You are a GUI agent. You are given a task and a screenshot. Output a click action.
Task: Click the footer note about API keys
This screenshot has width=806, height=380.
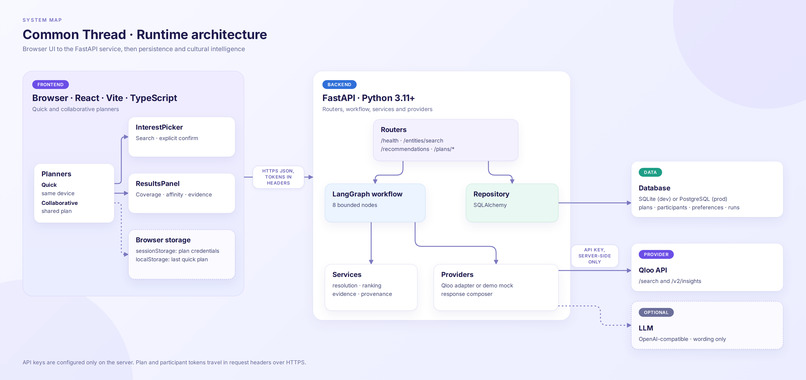coord(164,363)
